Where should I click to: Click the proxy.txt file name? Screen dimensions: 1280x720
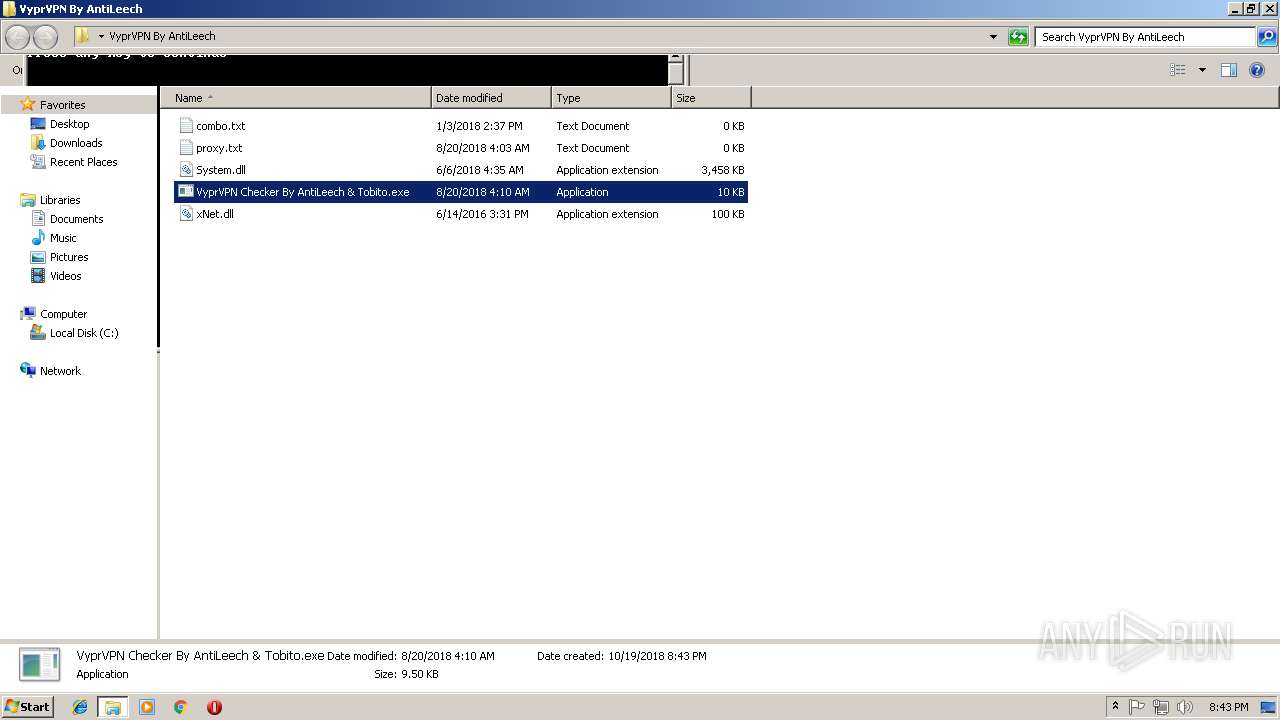219,148
